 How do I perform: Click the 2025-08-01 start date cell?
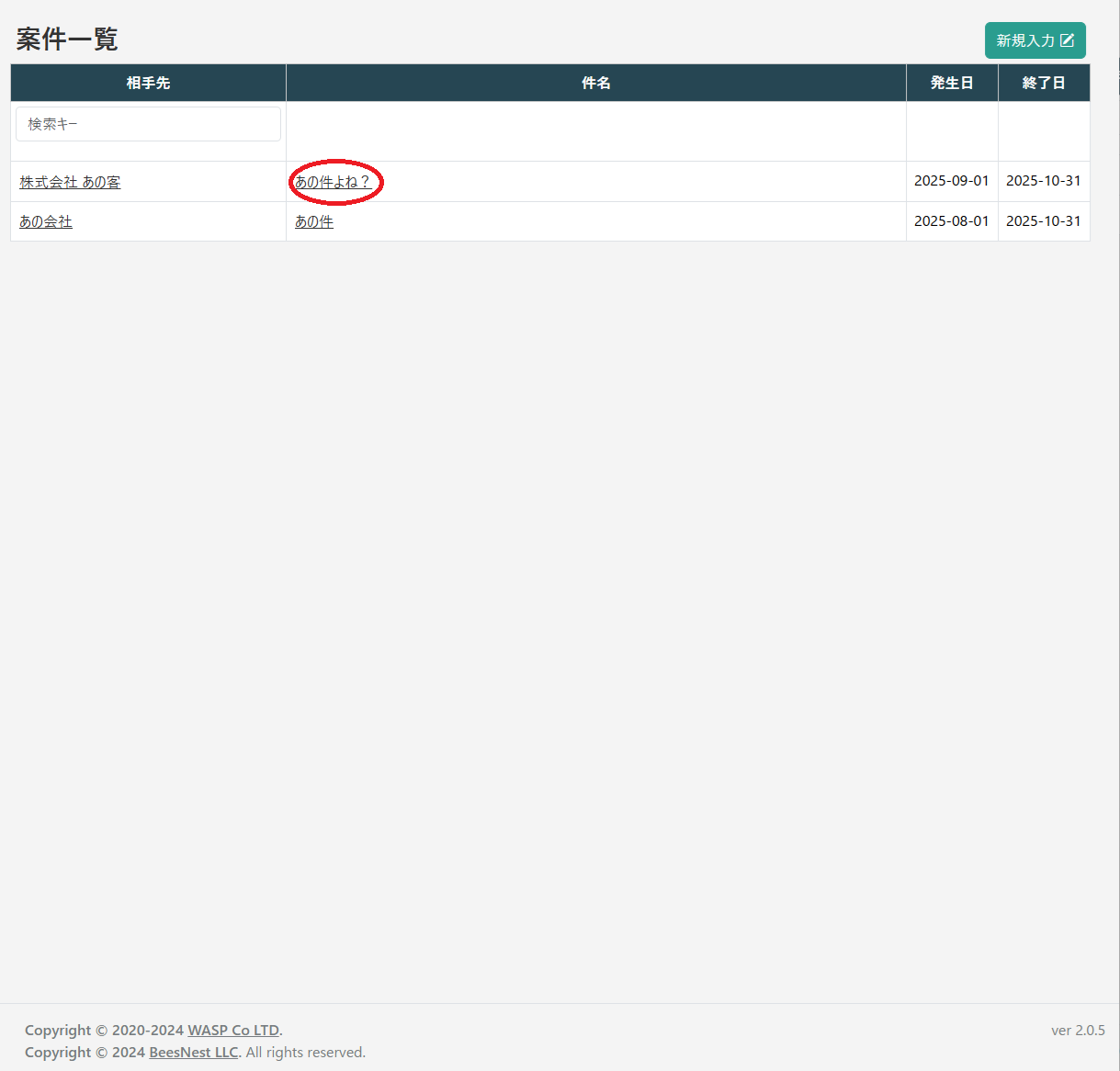951,221
